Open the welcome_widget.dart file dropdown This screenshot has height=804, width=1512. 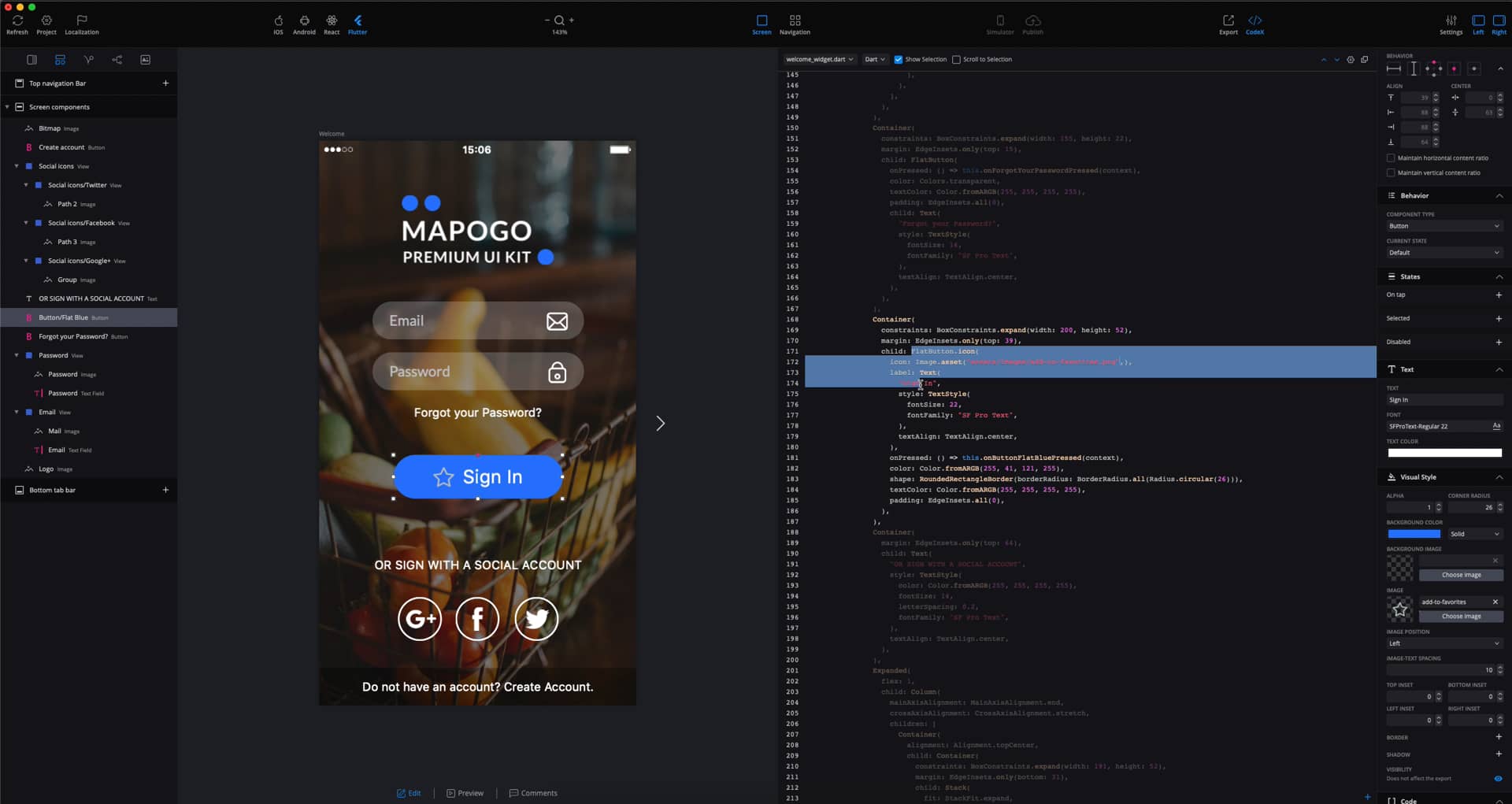[x=819, y=59]
